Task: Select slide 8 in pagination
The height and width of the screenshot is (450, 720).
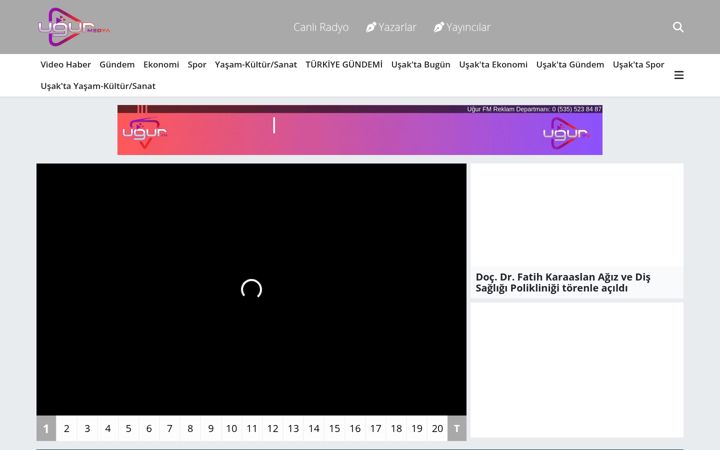Action: [190, 428]
